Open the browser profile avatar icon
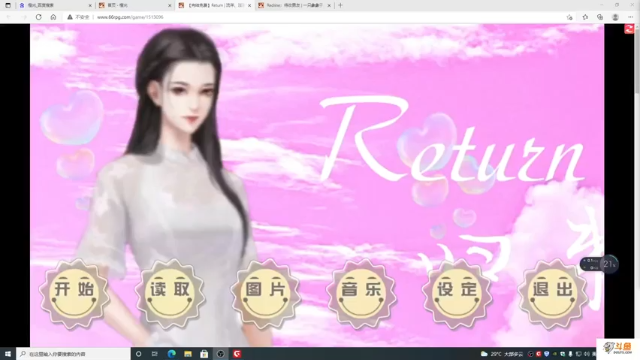Image resolution: width=640 pixels, height=360 pixels. coord(615,17)
